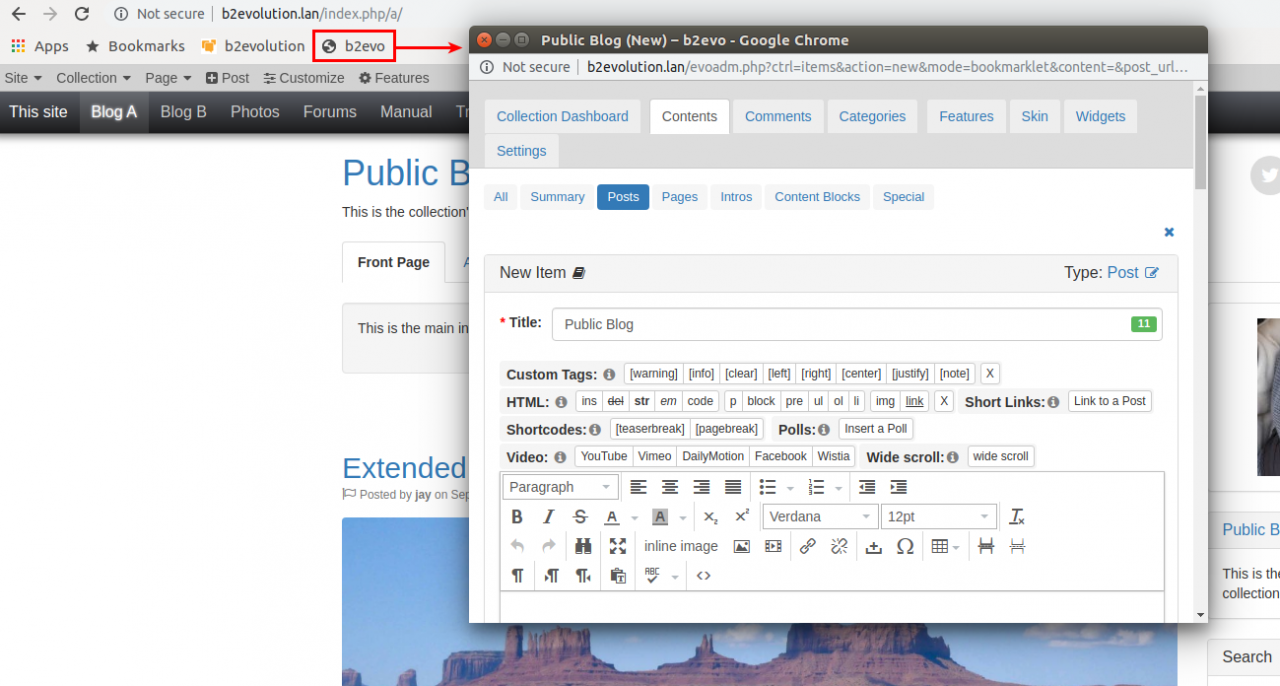Viewport: 1280px width, 686px height.
Task: Click the Link to a Post button
Action: 1110,401
